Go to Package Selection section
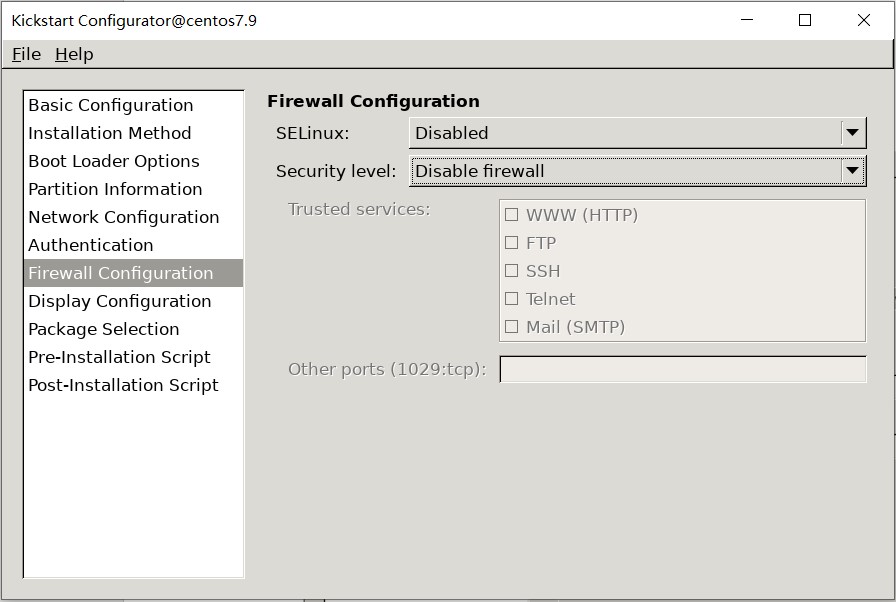Screen dimensions: 896x602 tap(104, 329)
